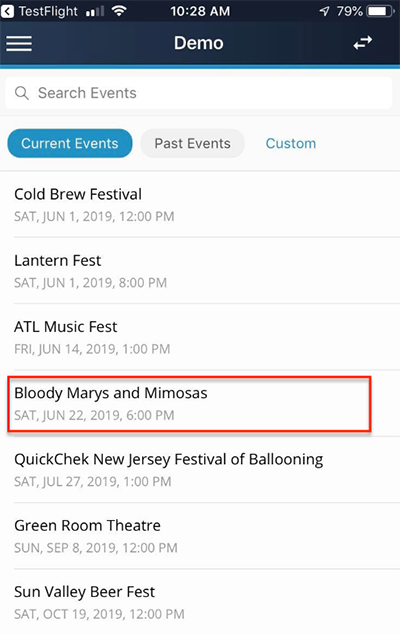Open the Custom filter link

pos(291,143)
